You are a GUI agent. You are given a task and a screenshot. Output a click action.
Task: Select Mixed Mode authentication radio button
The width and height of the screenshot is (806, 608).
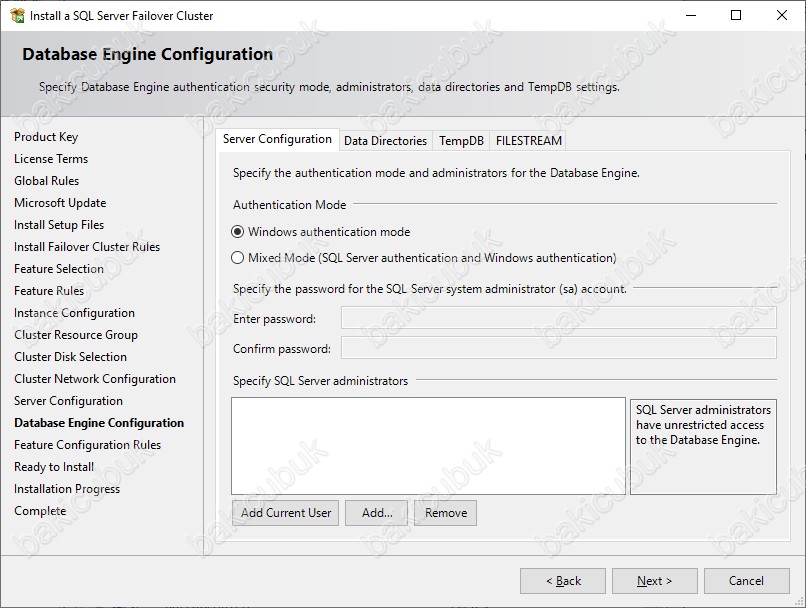coord(237,257)
